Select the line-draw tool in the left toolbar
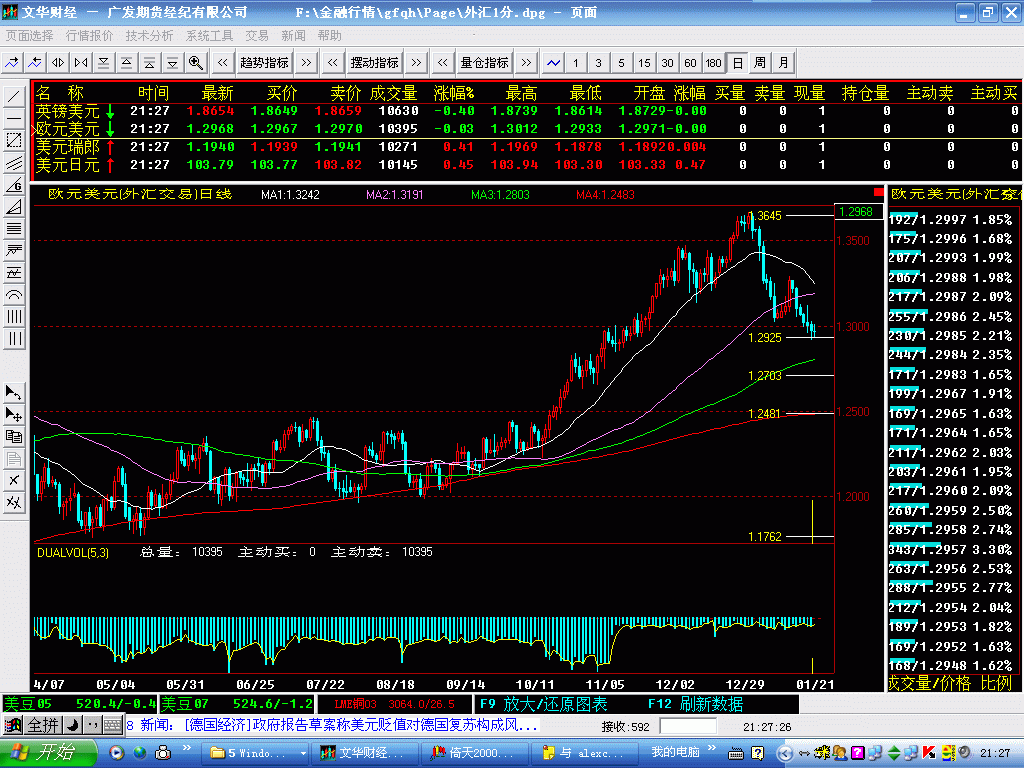Image resolution: width=1024 pixels, height=768 pixels. click(14, 97)
